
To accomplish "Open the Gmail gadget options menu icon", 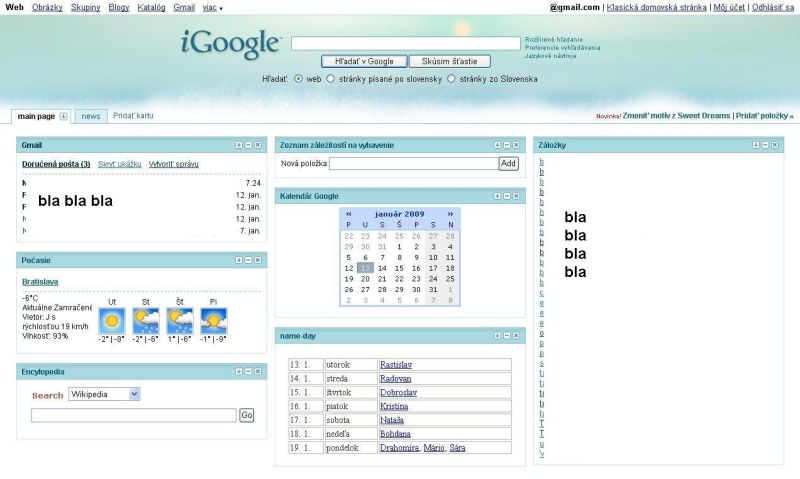I will pyautogui.click(x=238, y=145).
